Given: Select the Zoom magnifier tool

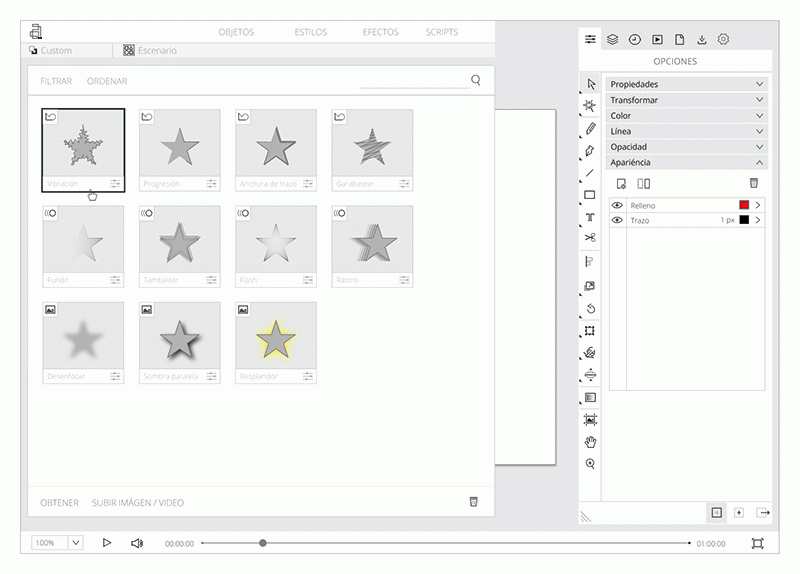Looking at the screenshot, I should click(x=590, y=464).
